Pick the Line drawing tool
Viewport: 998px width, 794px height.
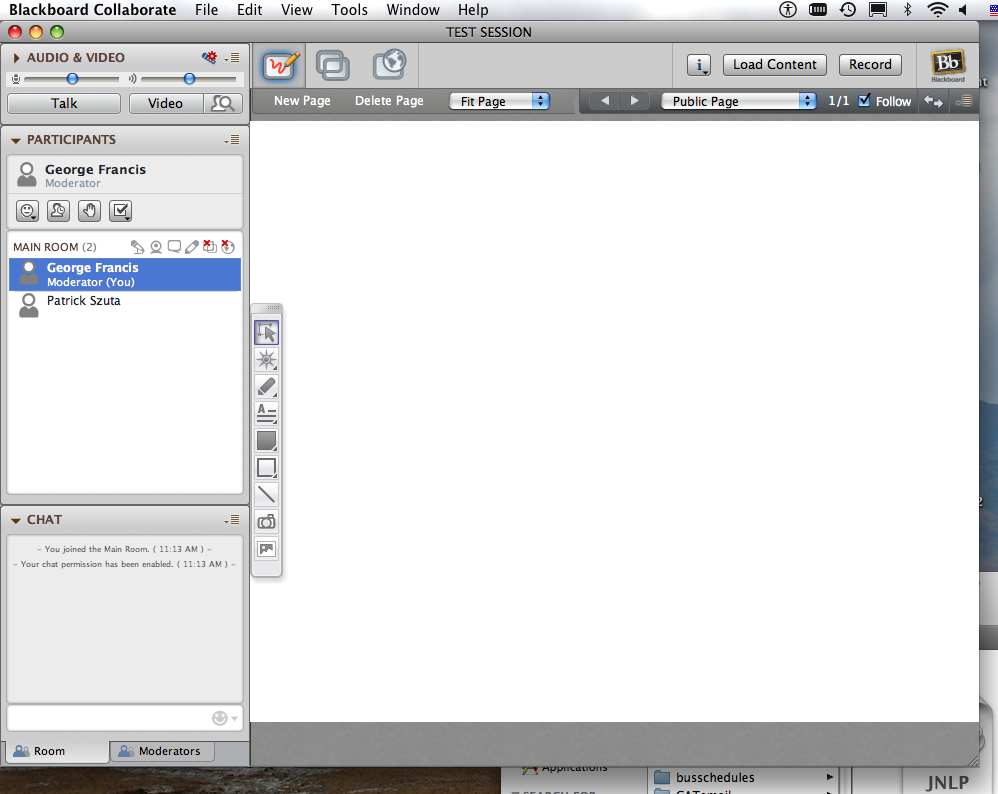point(266,494)
